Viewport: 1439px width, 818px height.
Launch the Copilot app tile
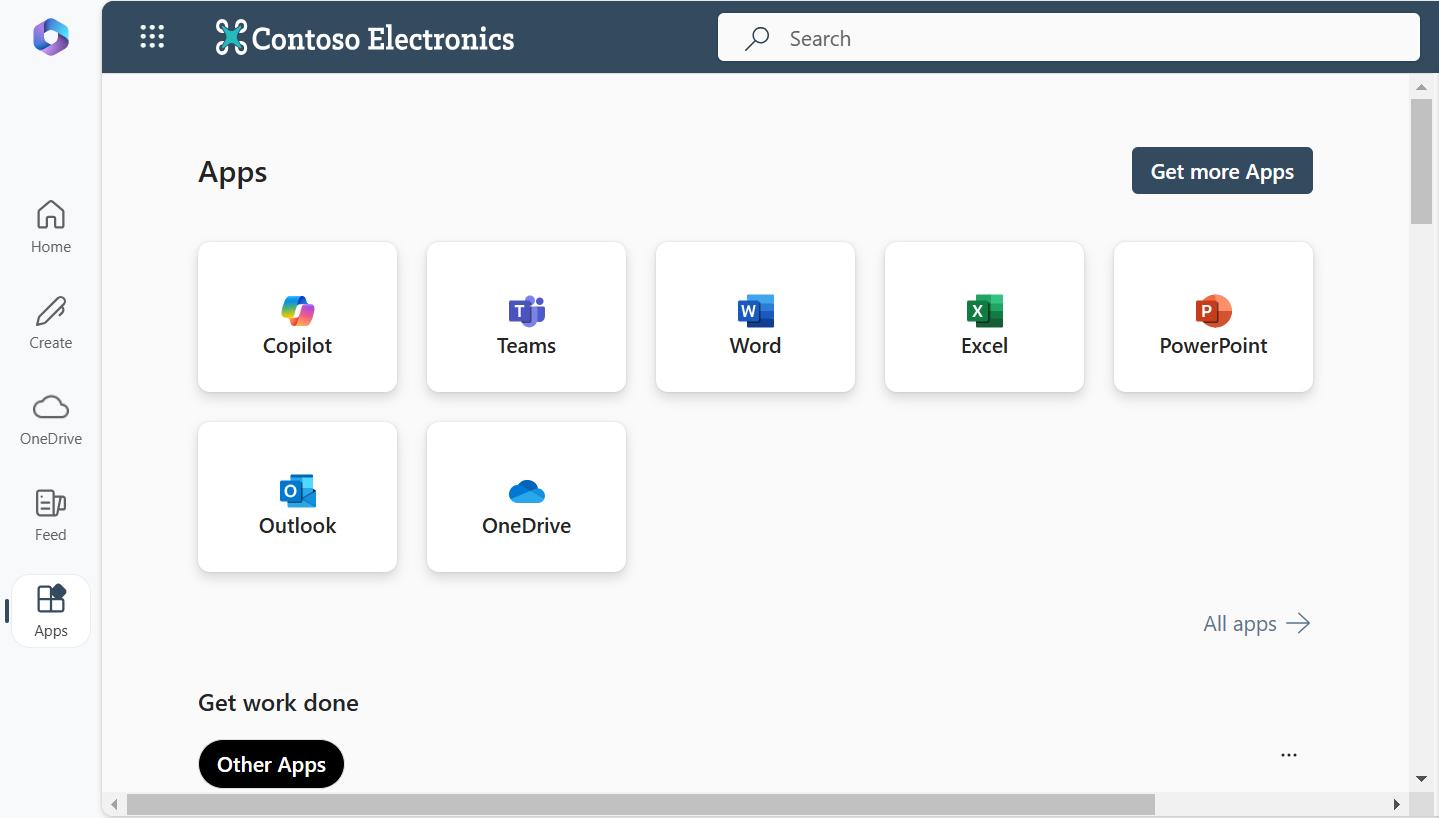pos(298,317)
